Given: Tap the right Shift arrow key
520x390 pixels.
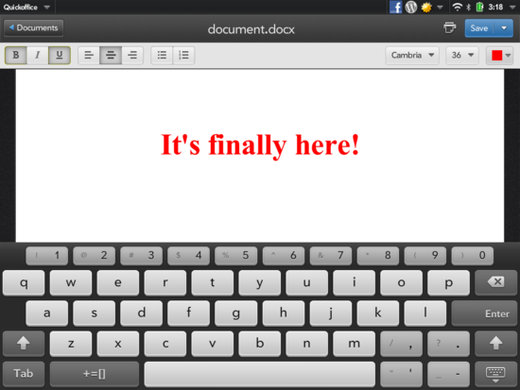Looking at the screenshot, I should coord(496,343).
